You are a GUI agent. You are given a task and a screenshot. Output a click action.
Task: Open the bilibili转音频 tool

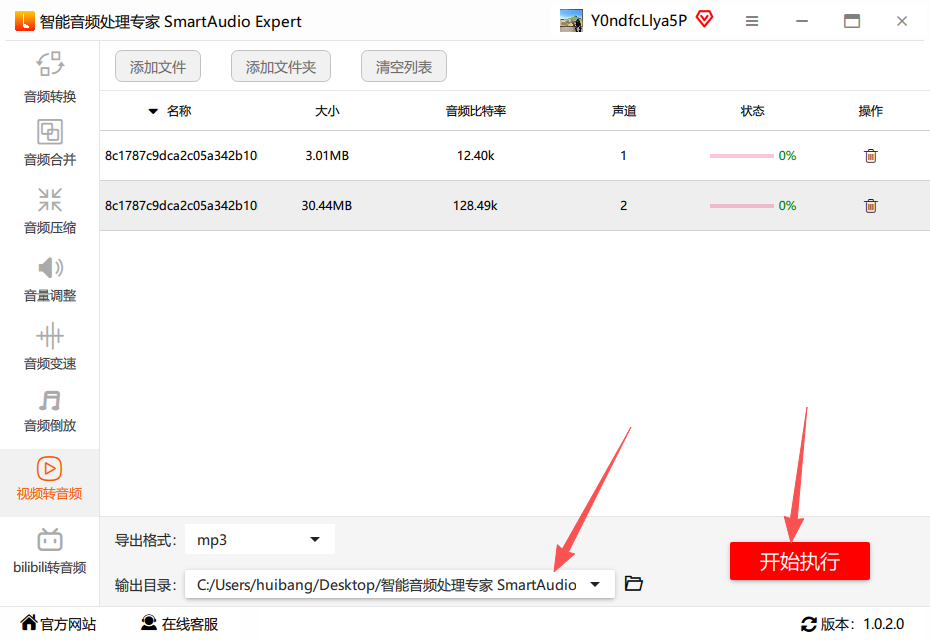pos(50,550)
